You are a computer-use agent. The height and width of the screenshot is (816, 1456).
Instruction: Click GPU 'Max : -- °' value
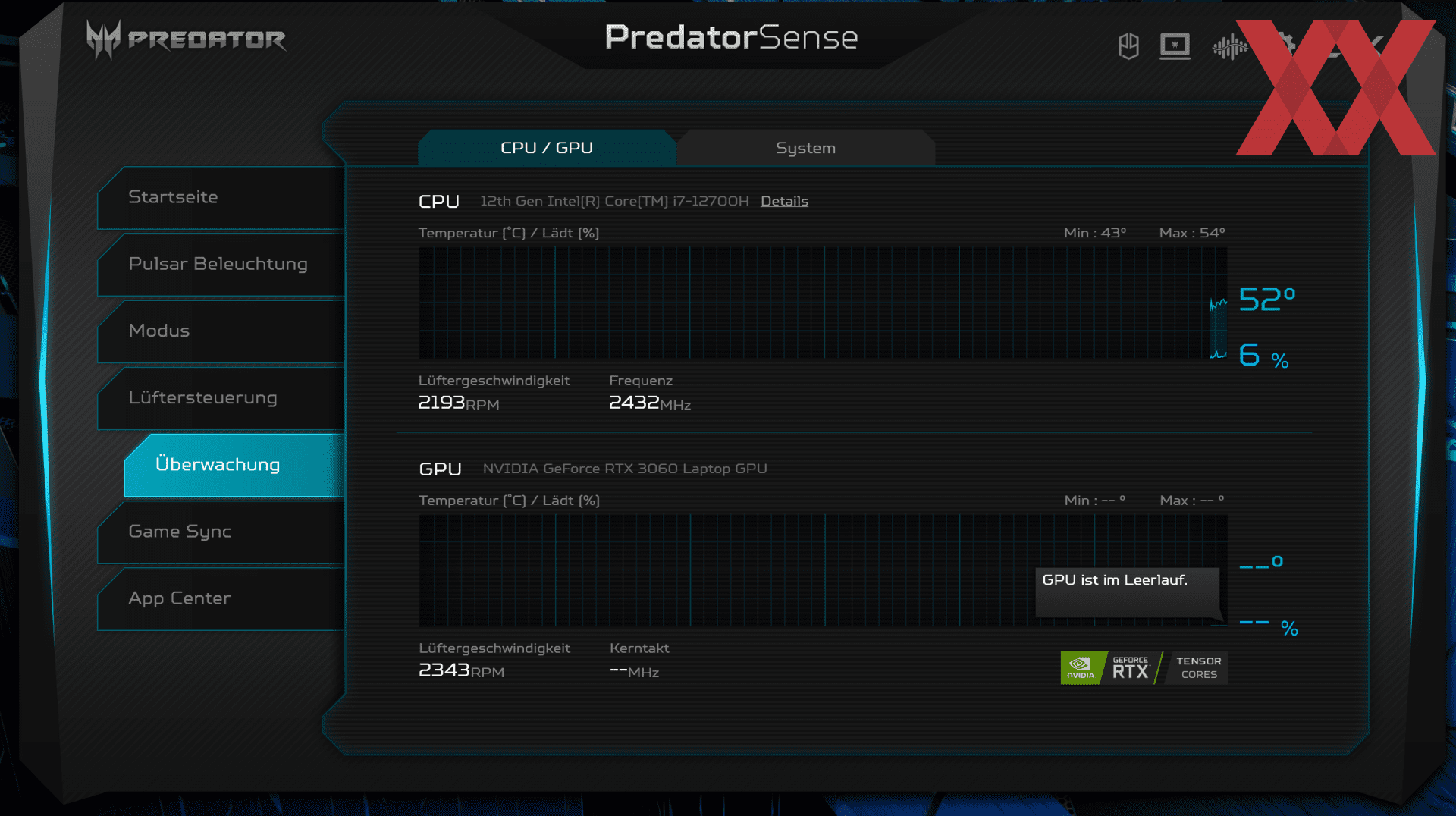click(x=1192, y=501)
